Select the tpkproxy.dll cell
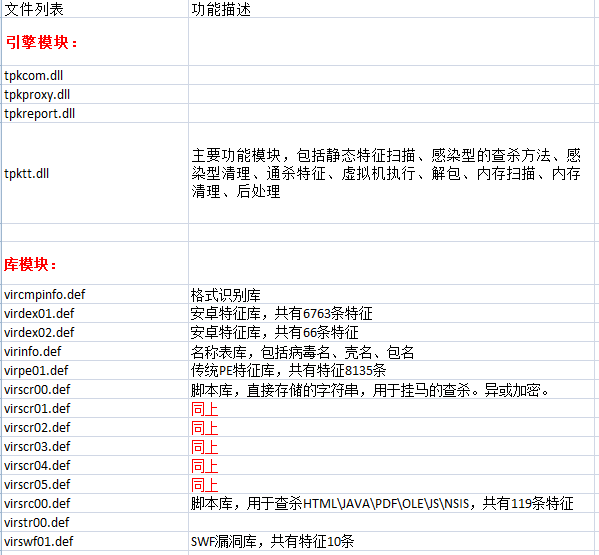The height and width of the screenshot is (555, 599). pos(95,94)
